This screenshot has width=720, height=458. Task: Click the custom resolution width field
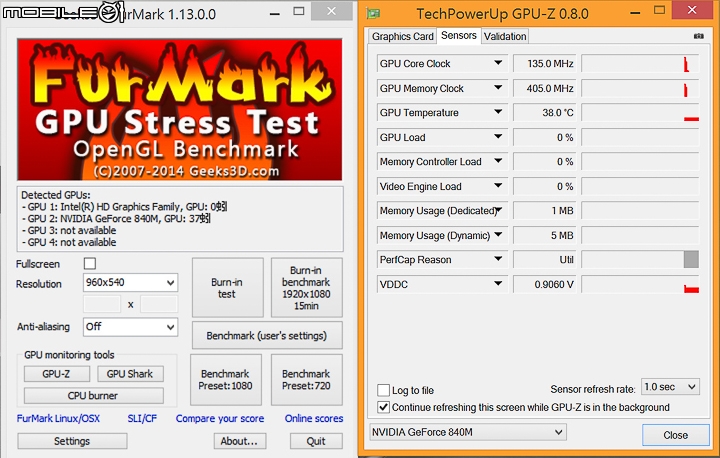coord(102,304)
